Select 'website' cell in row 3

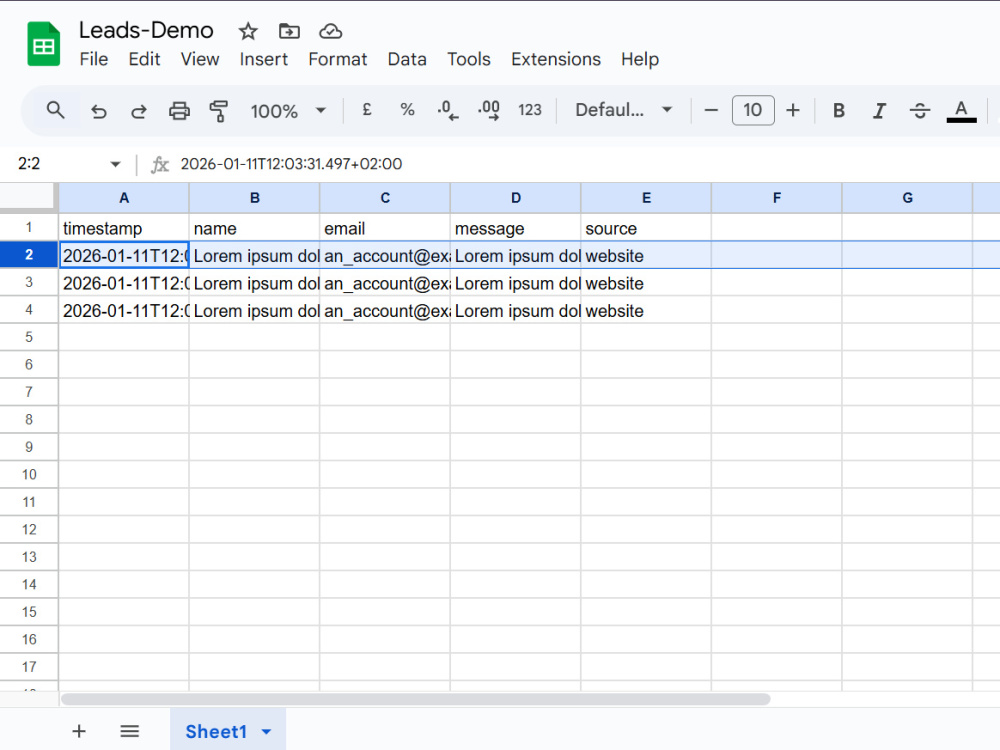tap(646, 283)
